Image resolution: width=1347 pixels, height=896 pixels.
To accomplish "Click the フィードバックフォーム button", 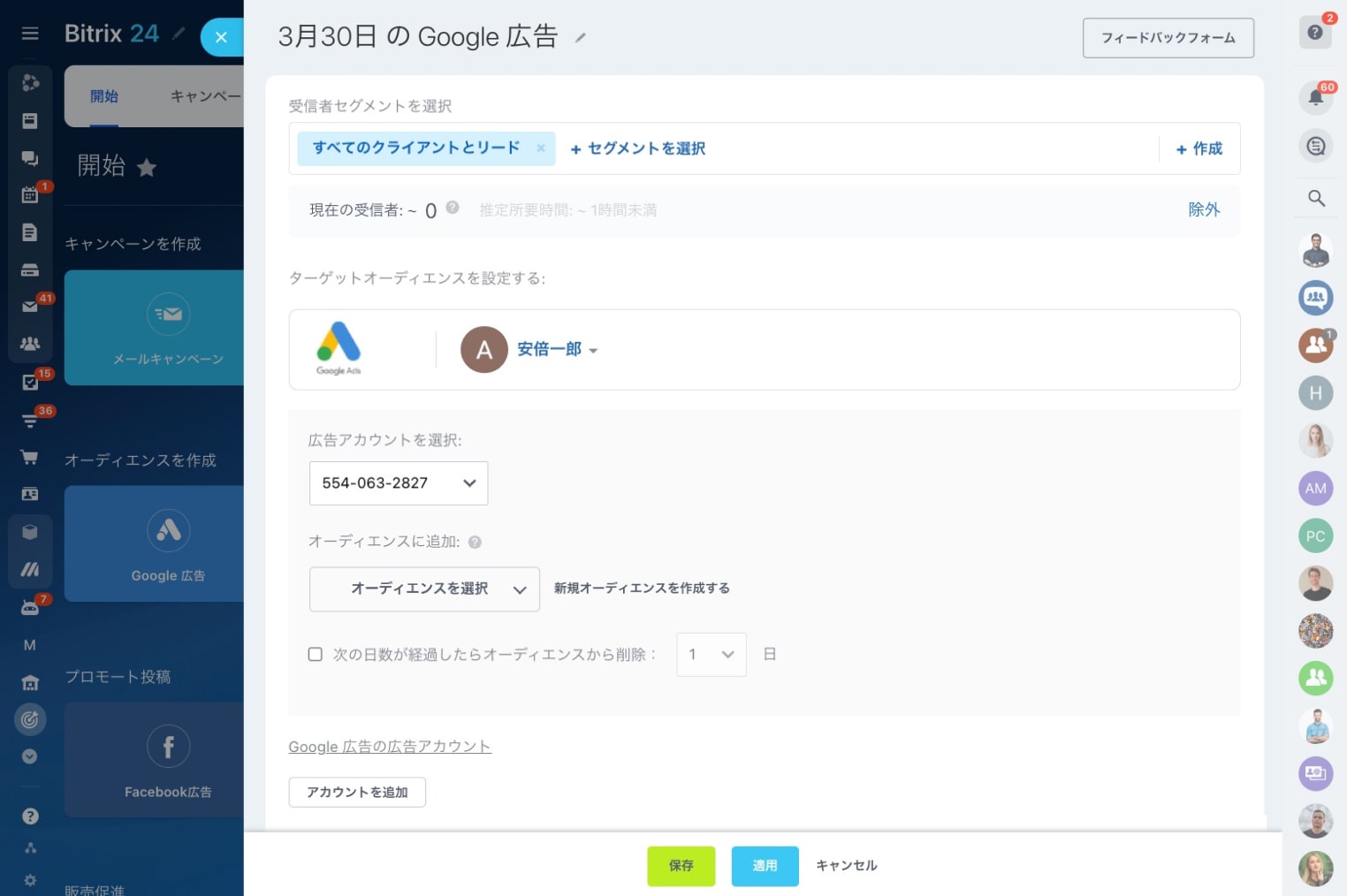I will (x=1168, y=38).
